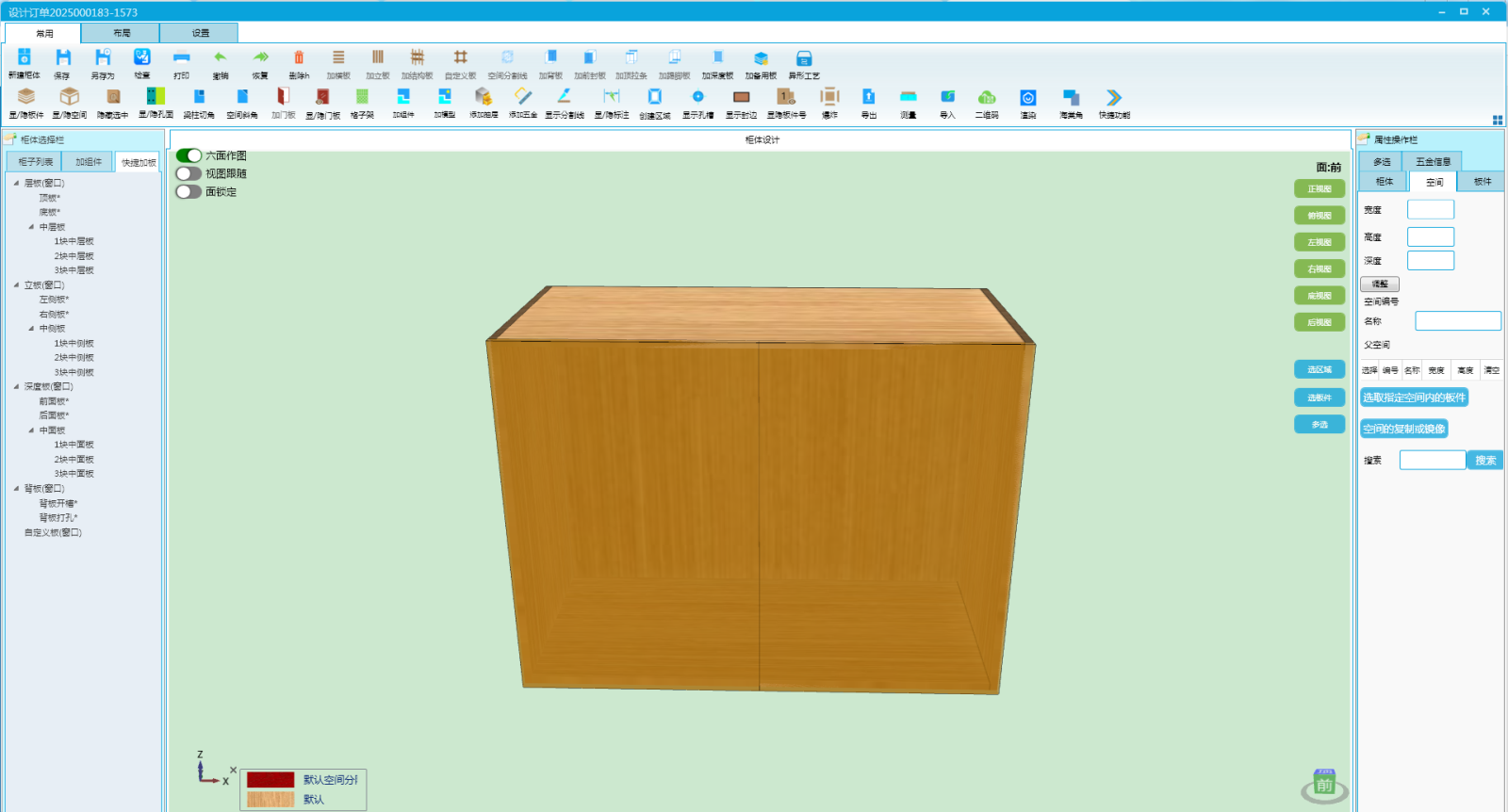This screenshot has width=1508, height=812.
Task: Click the 自定义板 custom board icon
Action: pos(461,57)
